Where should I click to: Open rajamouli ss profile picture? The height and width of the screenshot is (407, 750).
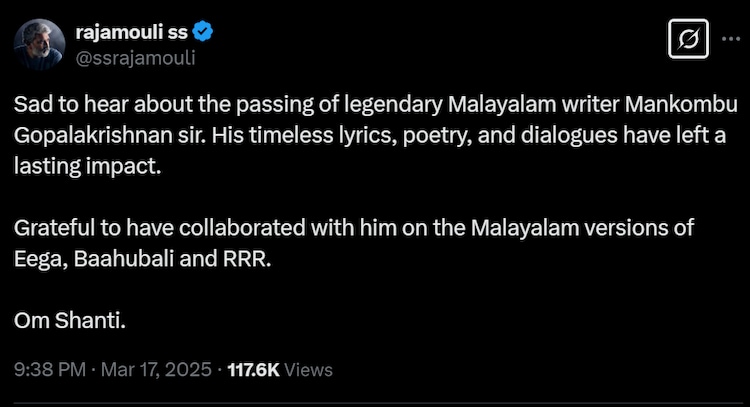[39, 44]
